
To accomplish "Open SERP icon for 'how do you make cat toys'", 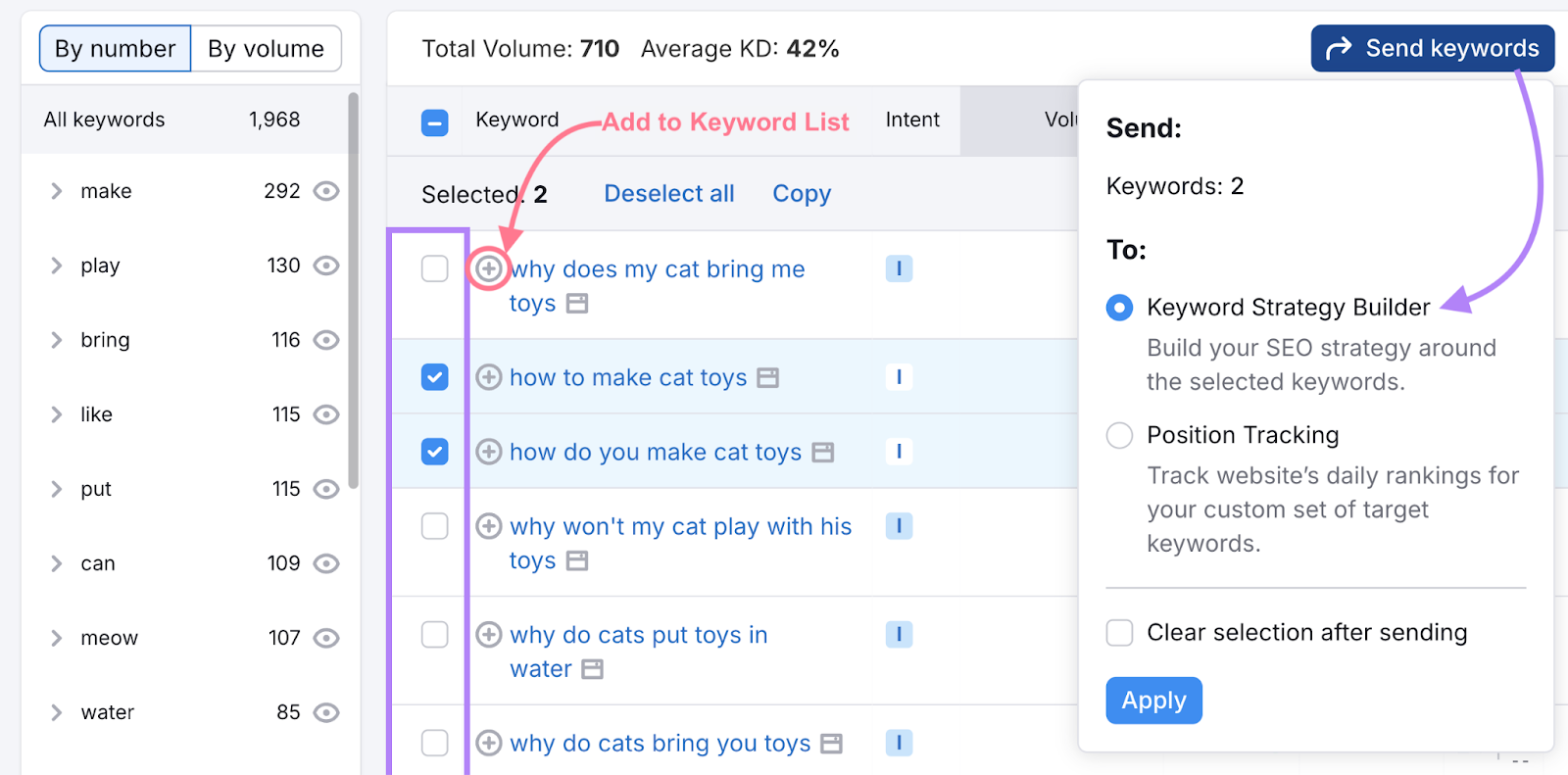I will [x=823, y=452].
